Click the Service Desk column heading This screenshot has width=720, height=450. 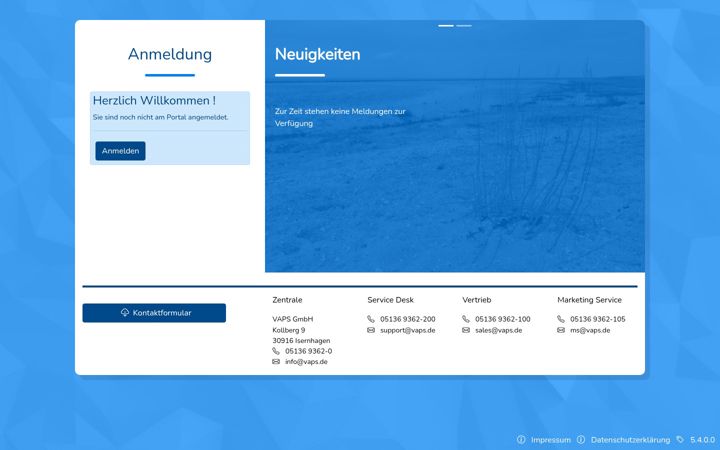[390, 300]
